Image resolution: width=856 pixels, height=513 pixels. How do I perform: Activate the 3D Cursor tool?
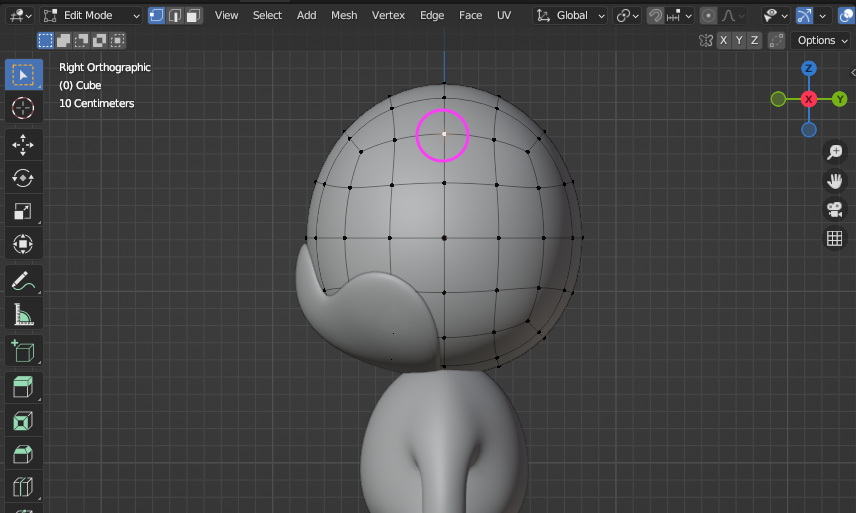pyautogui.click(x=23, y=108)
